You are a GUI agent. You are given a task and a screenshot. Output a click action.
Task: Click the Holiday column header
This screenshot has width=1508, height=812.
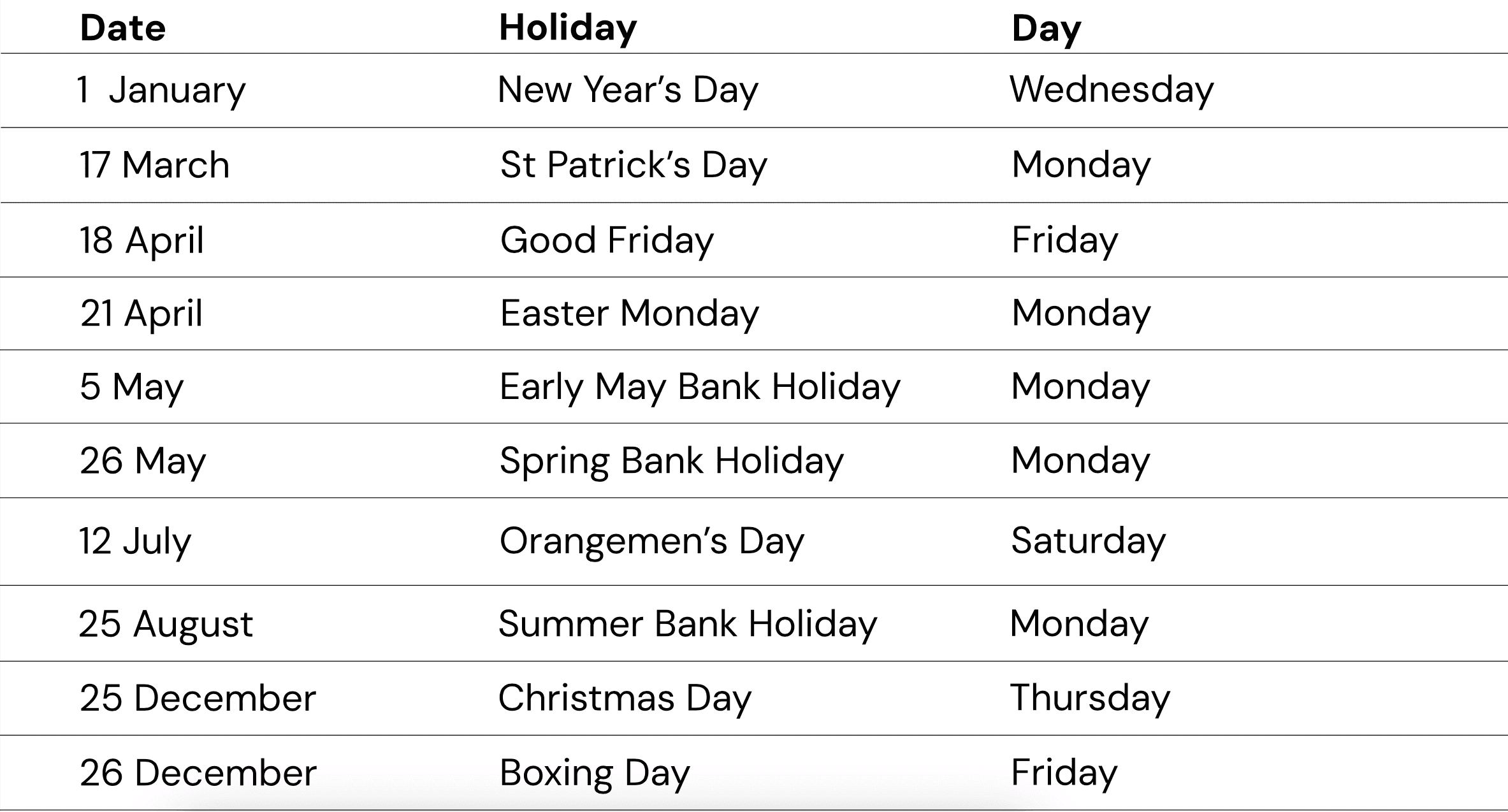click(568, 28)
